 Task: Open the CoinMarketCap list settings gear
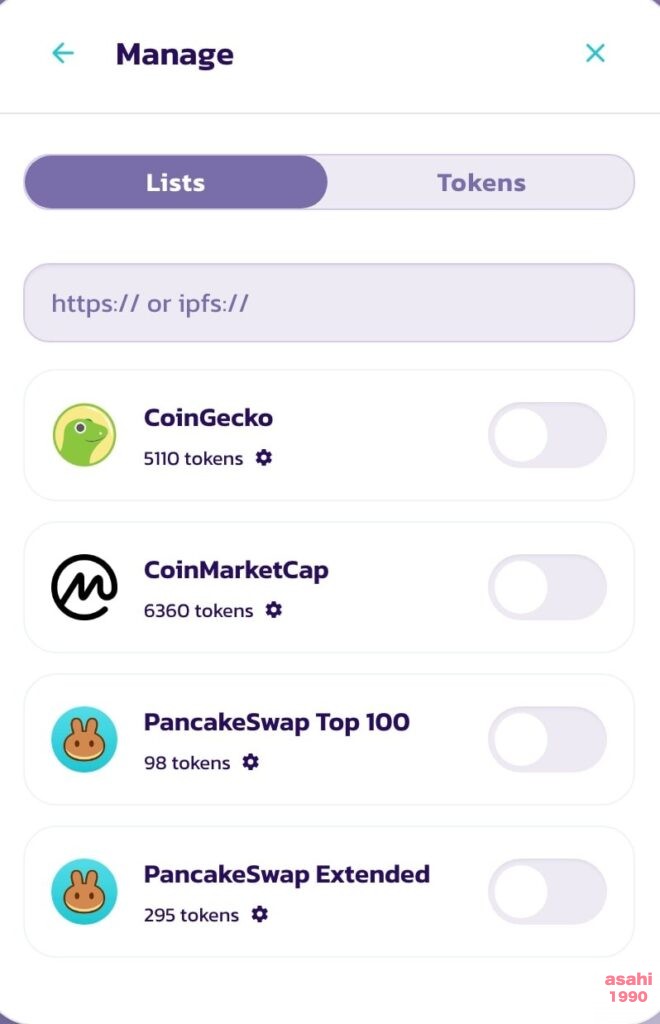274,610
